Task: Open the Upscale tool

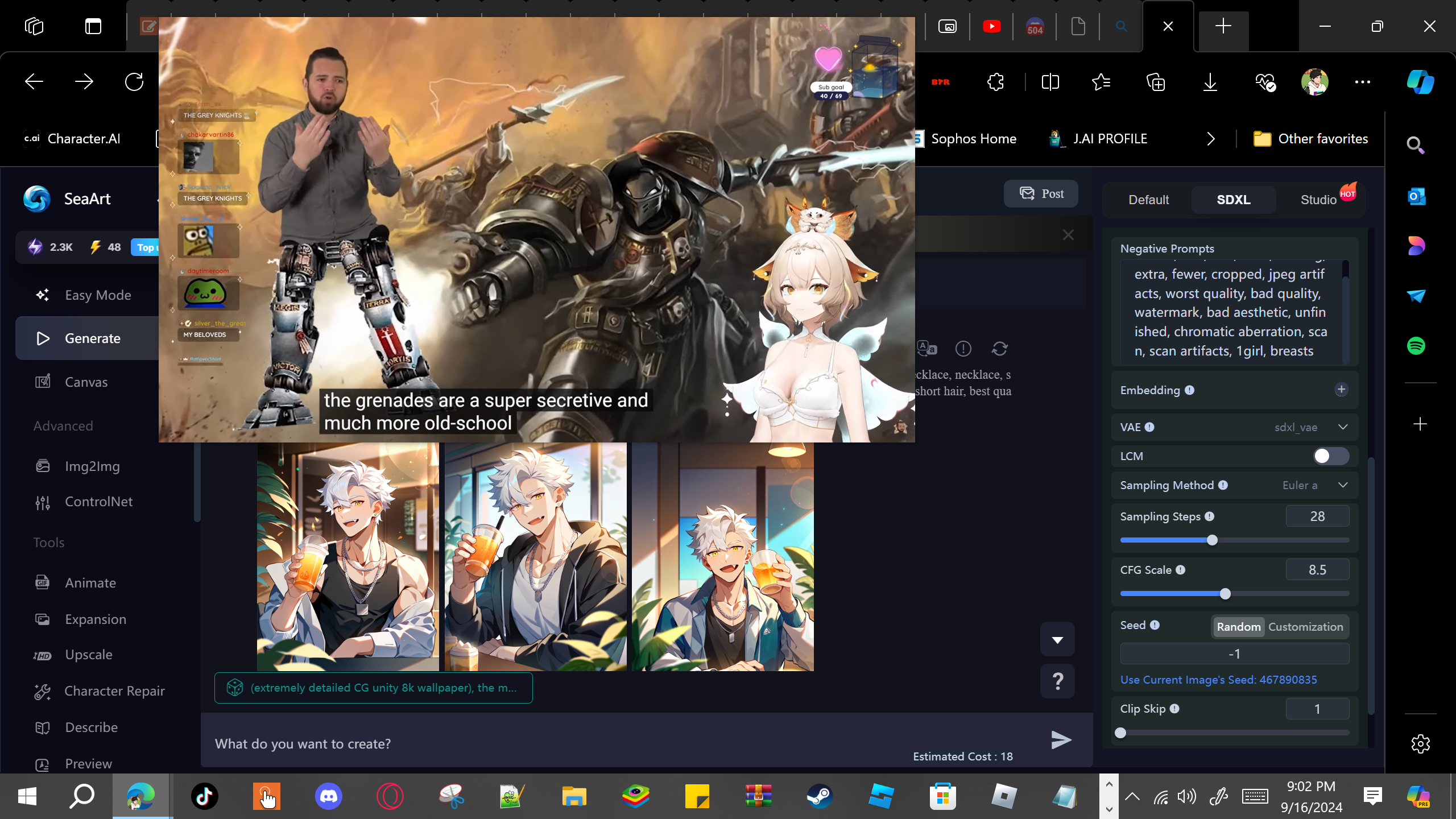Action: (89, 655)
